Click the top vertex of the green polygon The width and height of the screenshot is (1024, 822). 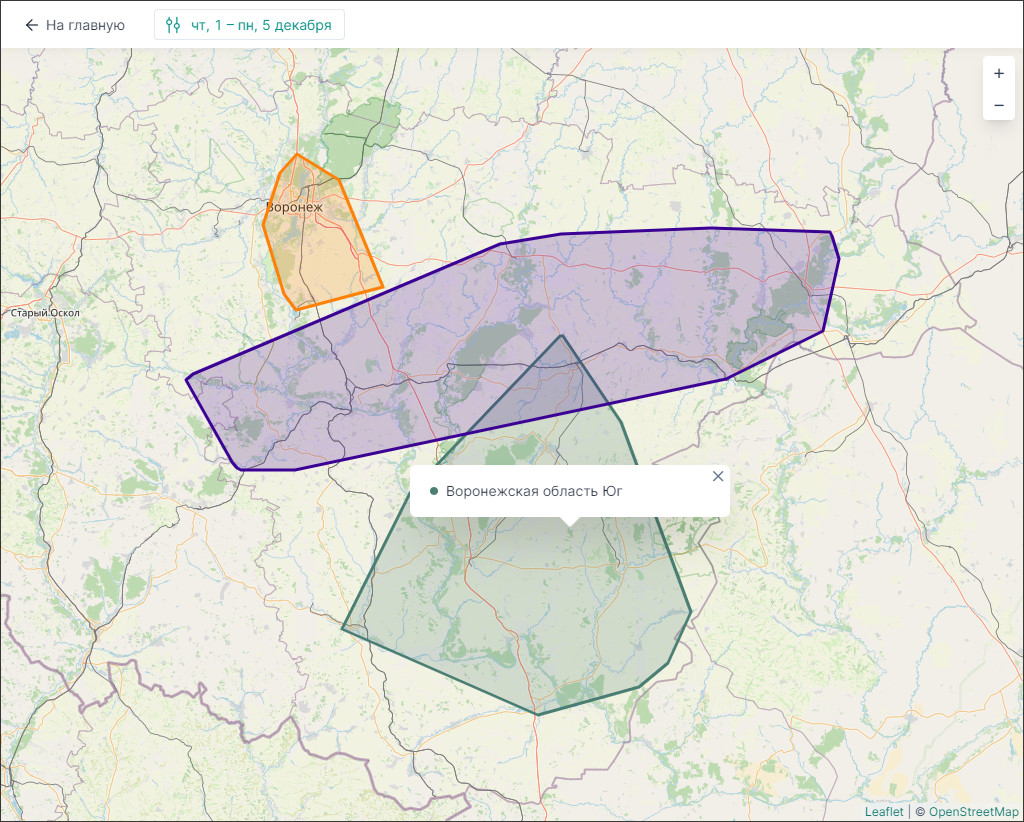tap(562, 336)
